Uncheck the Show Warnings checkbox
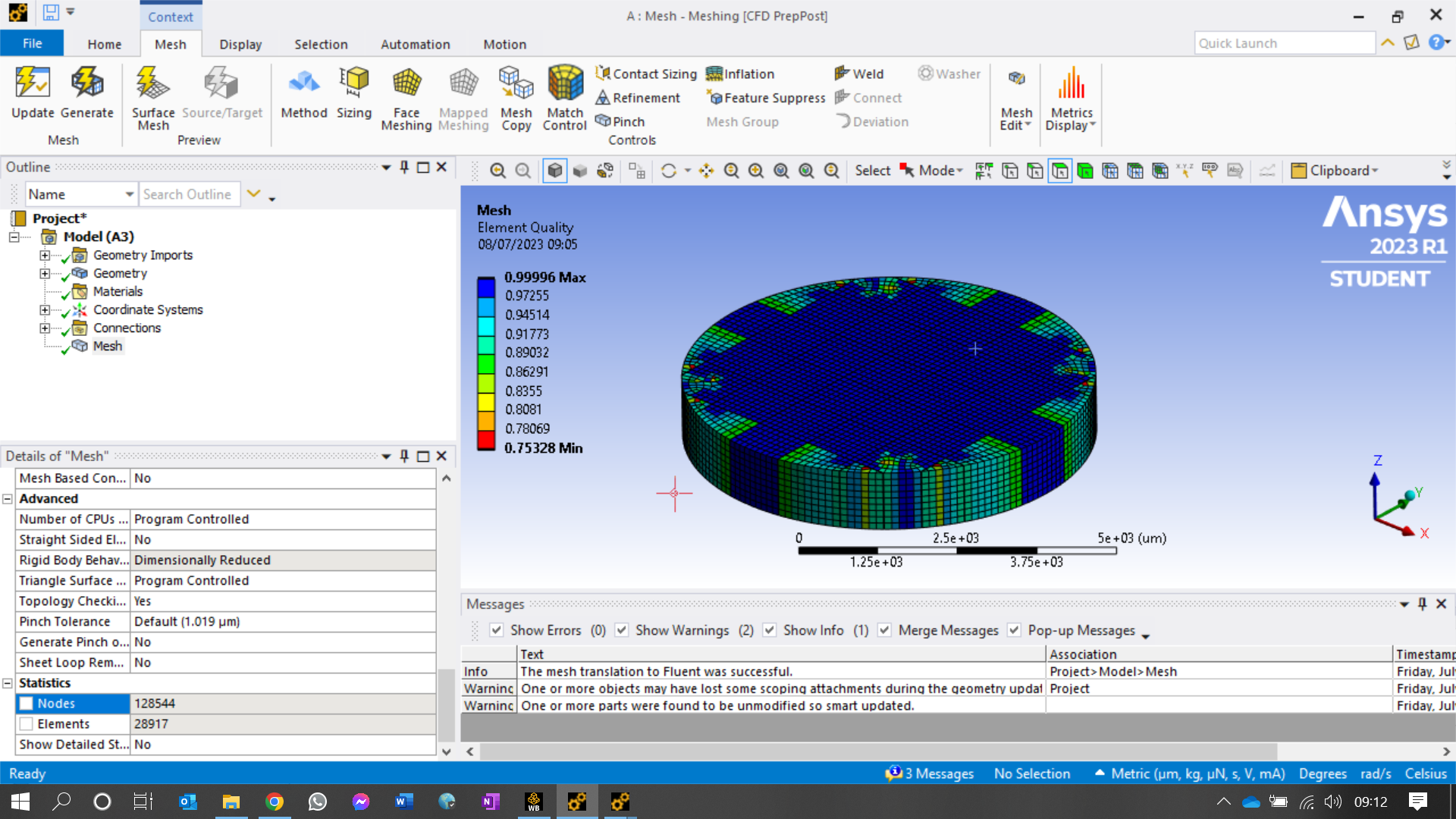The height and width of the screenshot is (819, 1456). 622,630
